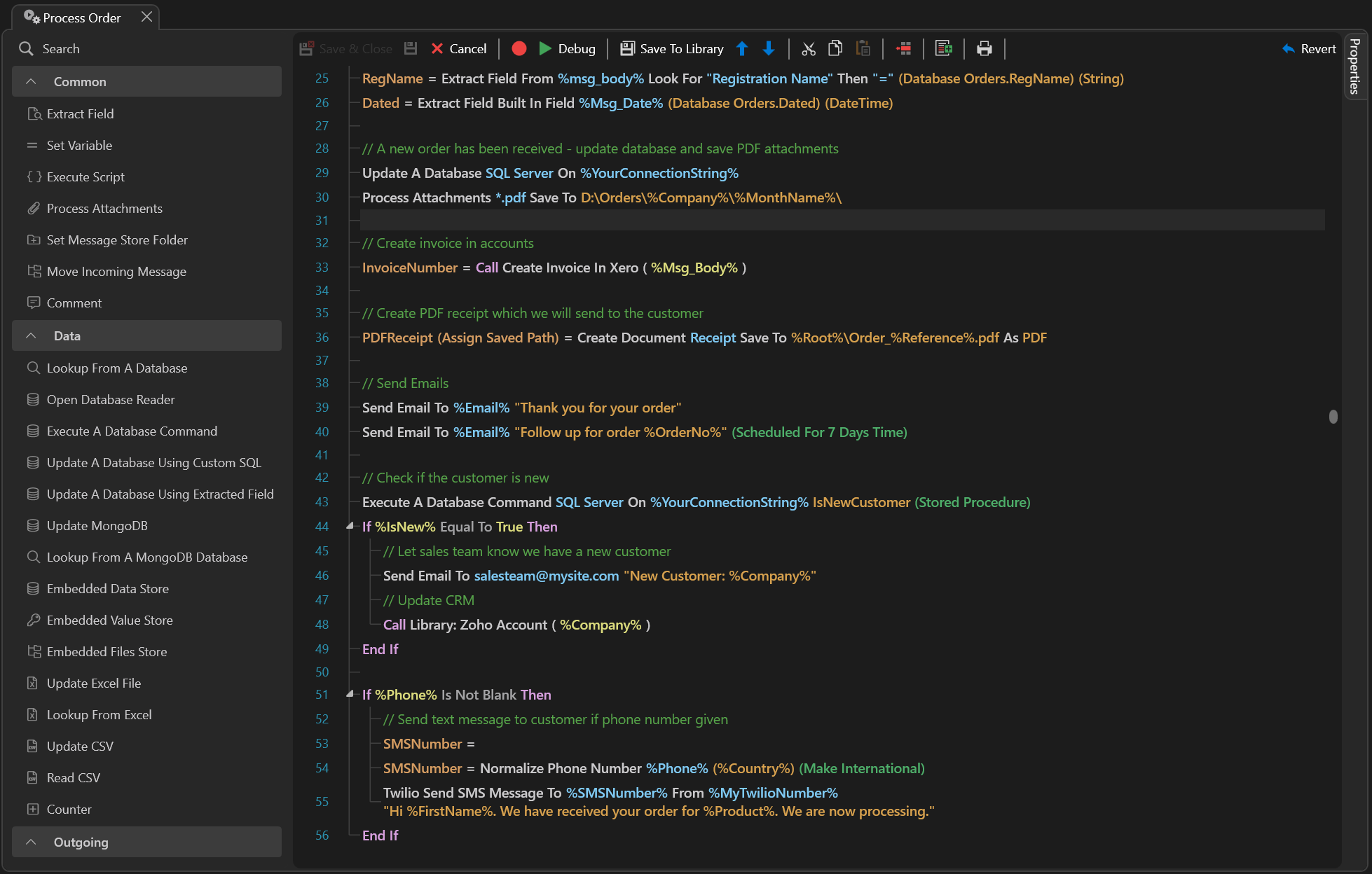Viewport: 1372px width, 874px height.
Task: Click the Print icon in toolbar
Action: coord(983,48)
